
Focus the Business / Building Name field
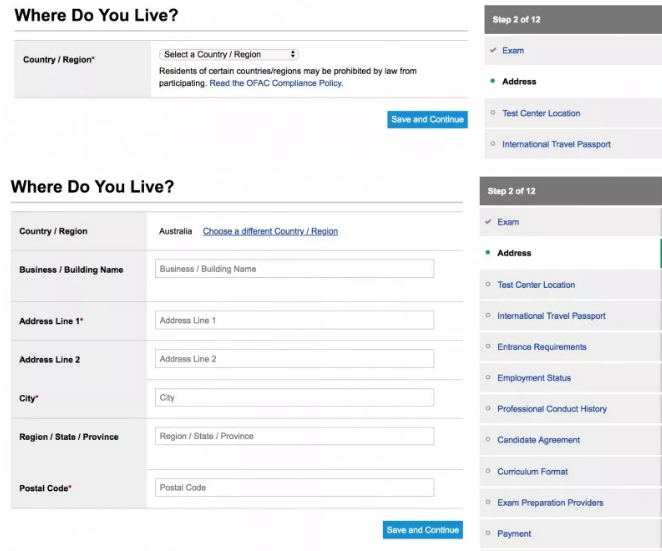295,269
